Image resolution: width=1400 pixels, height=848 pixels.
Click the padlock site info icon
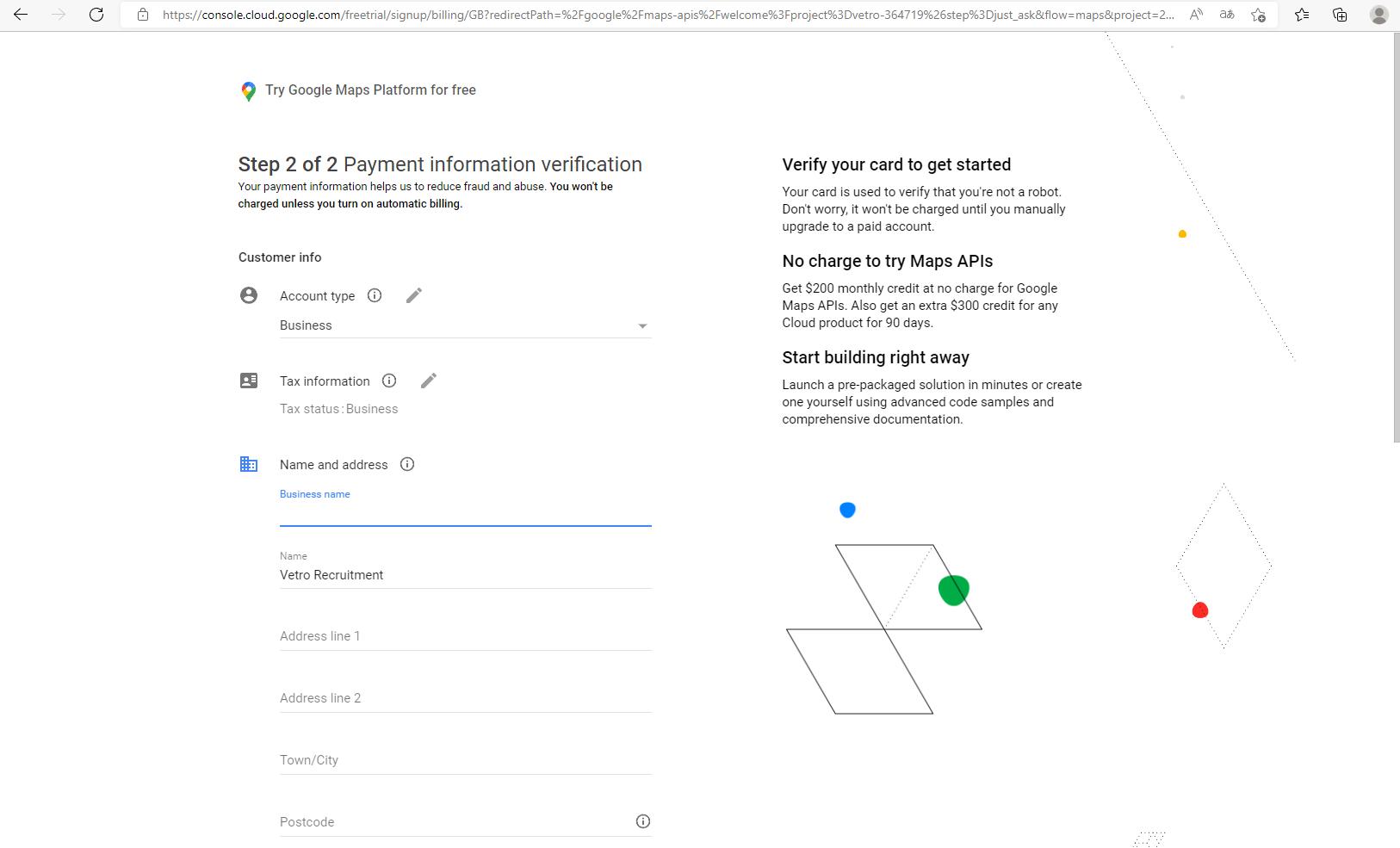point(143,15)
